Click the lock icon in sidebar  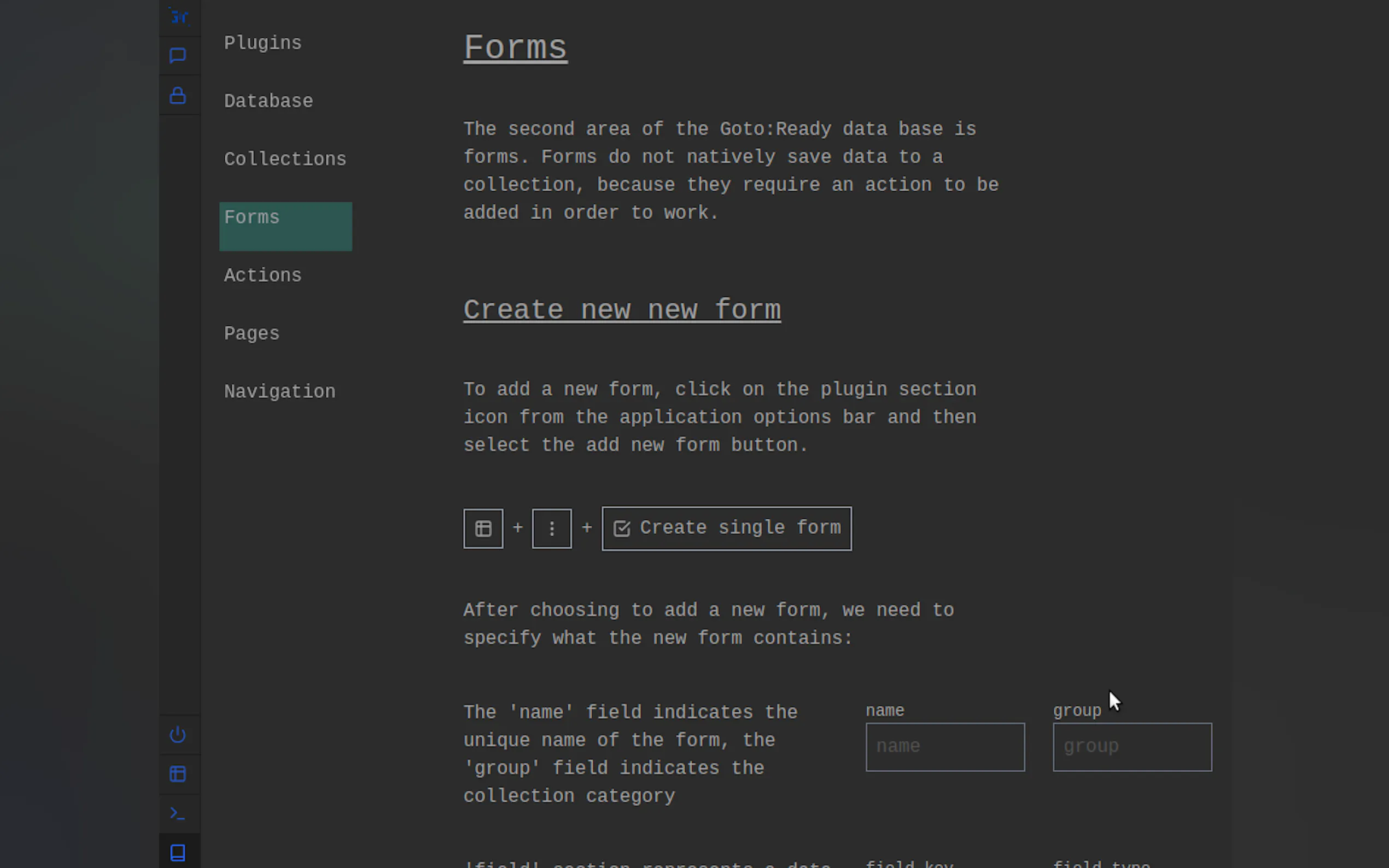point(178,95)
